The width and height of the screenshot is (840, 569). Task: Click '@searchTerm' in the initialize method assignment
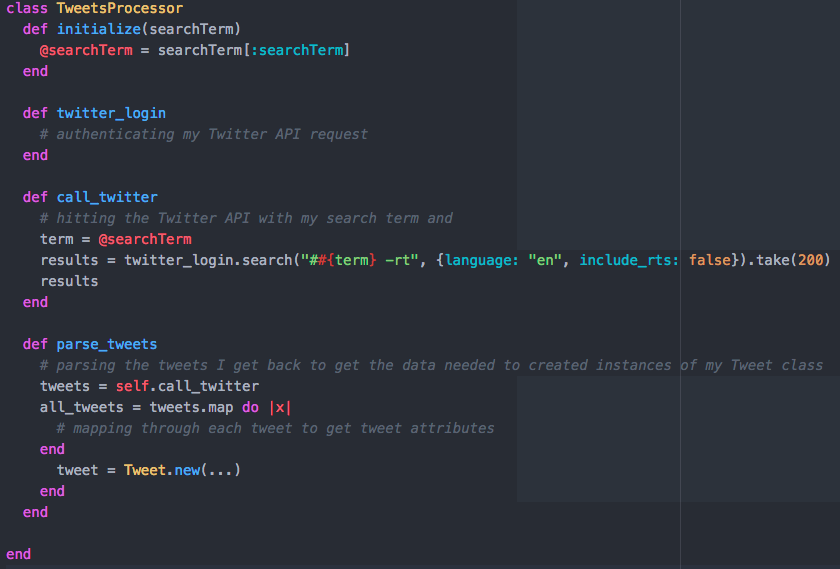(x=86, y=50)
